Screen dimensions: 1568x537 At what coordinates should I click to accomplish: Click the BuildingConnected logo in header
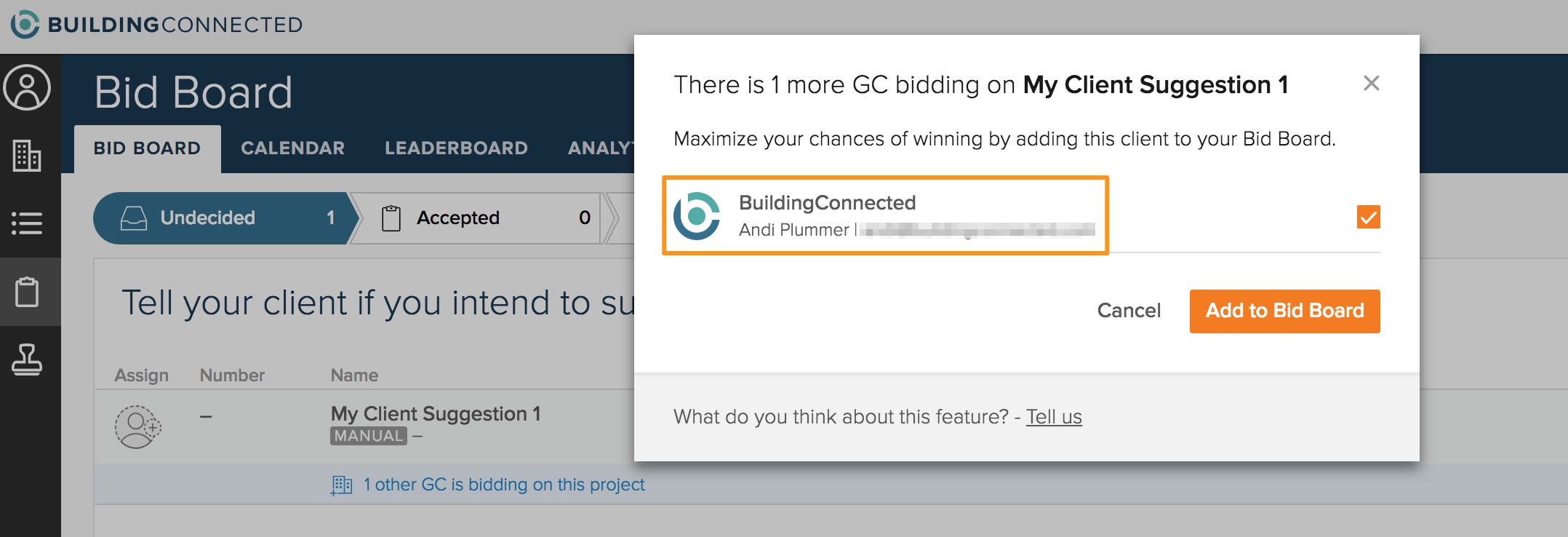point(156,25)
